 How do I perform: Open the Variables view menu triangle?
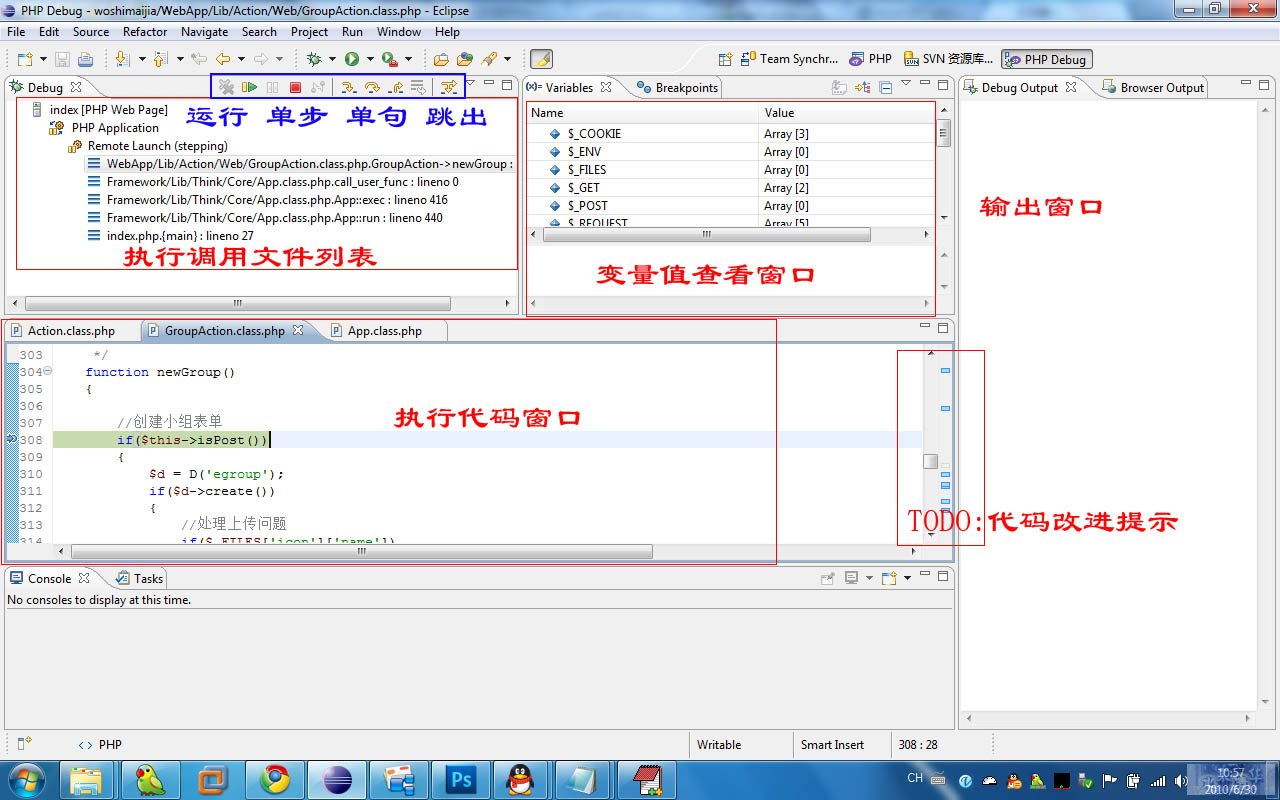(906, 84)
